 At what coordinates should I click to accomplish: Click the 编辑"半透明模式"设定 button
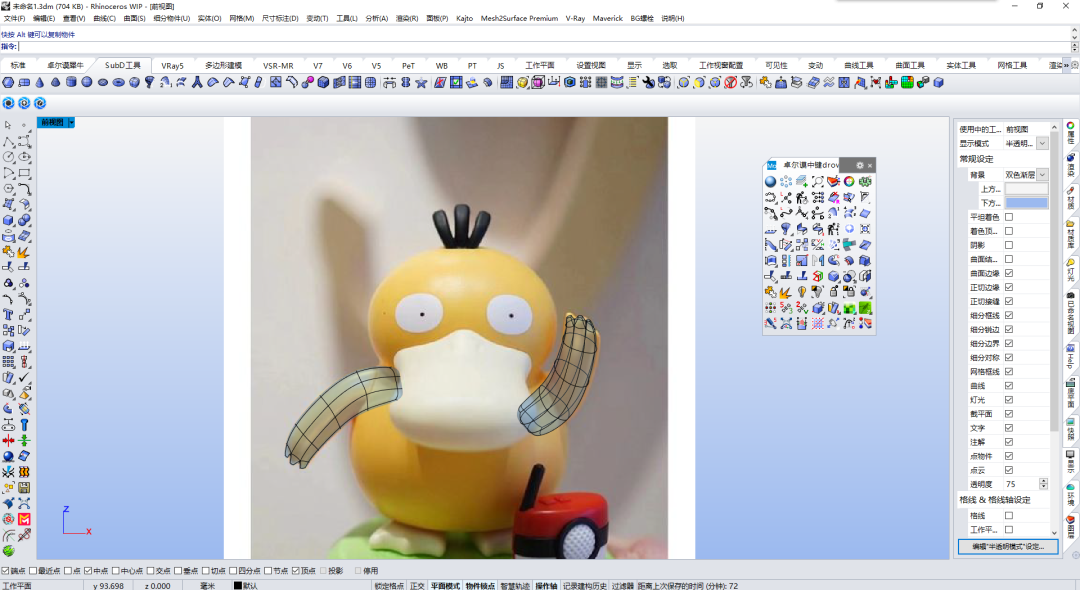1008,547
